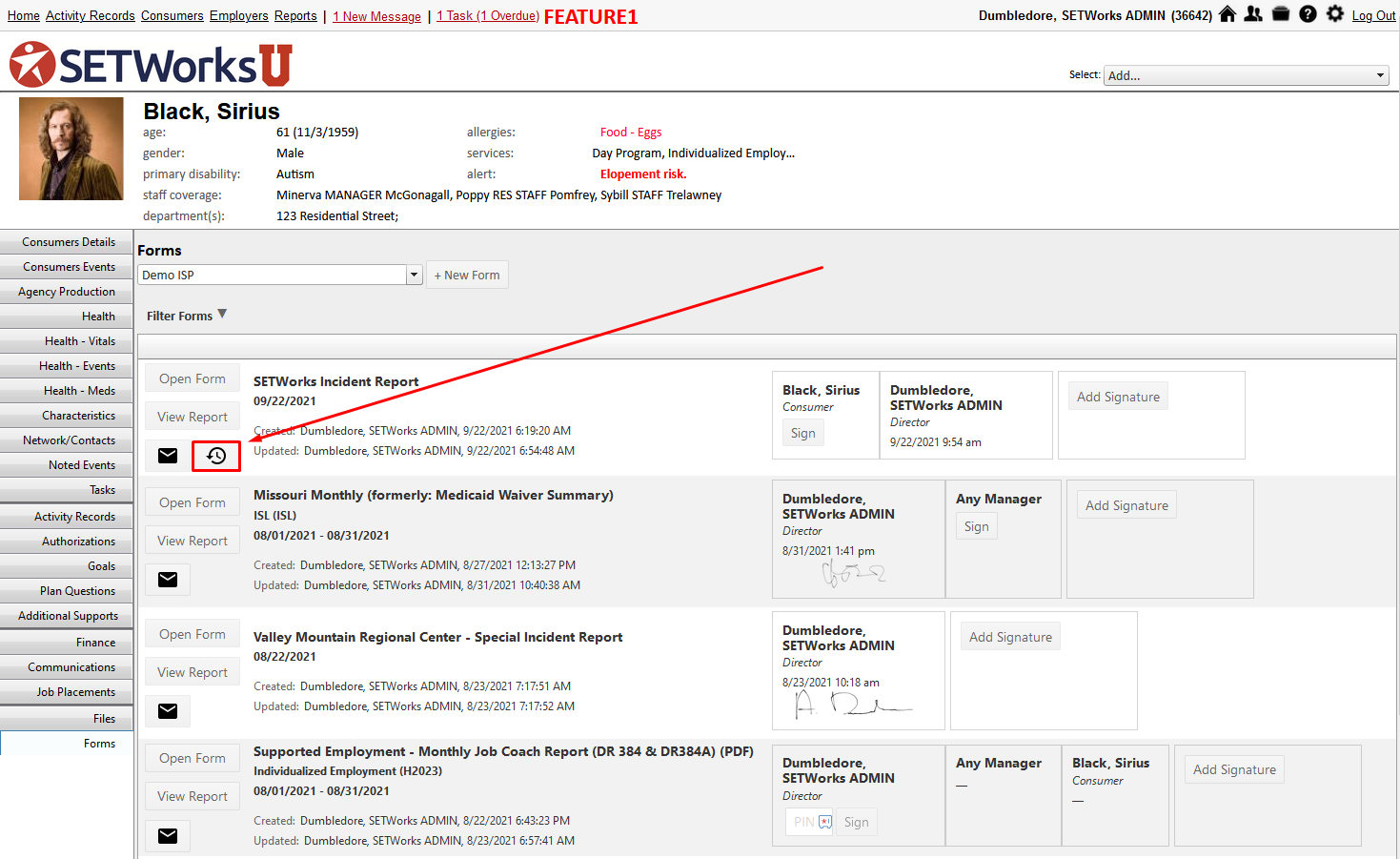Viewport: 1400px width, 859px height.
Task: Open Reports in top menu
Action: pos(295,16)
